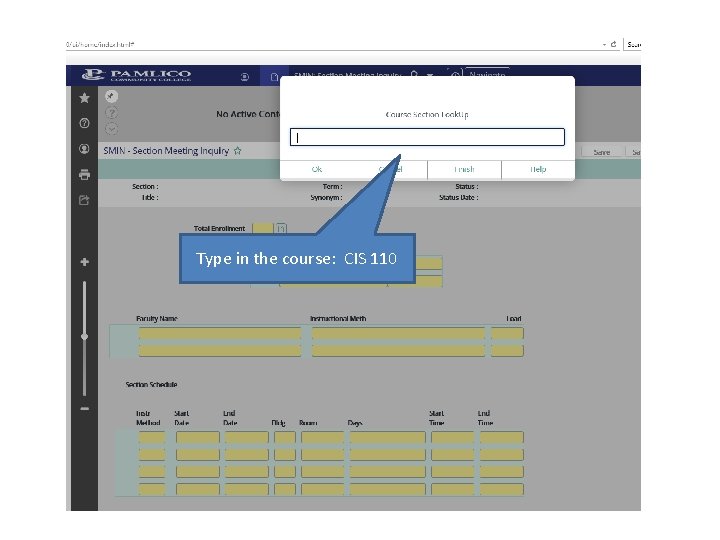Zoom in with the plus icon
Image resolution: width=720 pixels, height=540 pixels.
point(84,262)
